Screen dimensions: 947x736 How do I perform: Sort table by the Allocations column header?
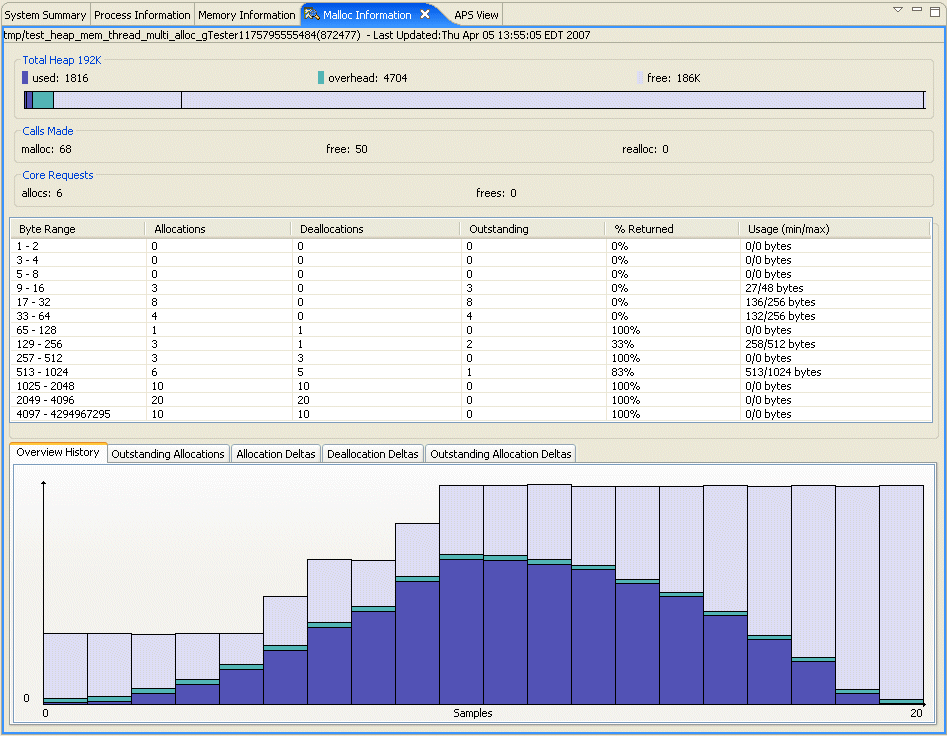pyautogui.click(x=181, y=228)
